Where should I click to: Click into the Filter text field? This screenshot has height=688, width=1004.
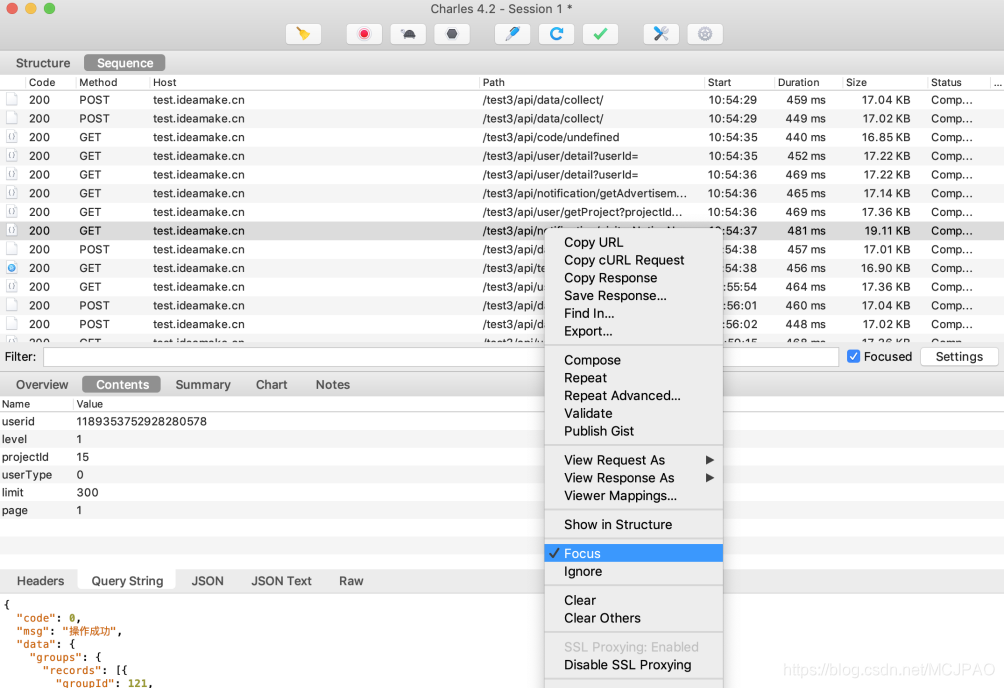click(x=441, y=357)
